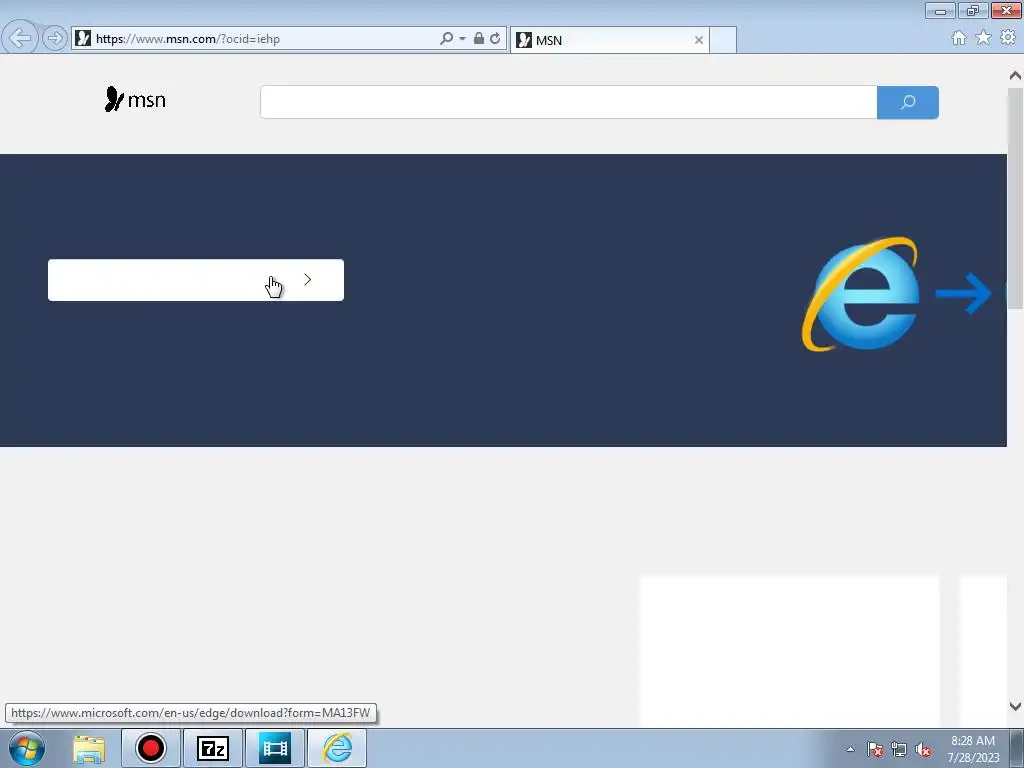Open Favorites star icon
The width and height of the screenshot is (1024, 768).
983,38
